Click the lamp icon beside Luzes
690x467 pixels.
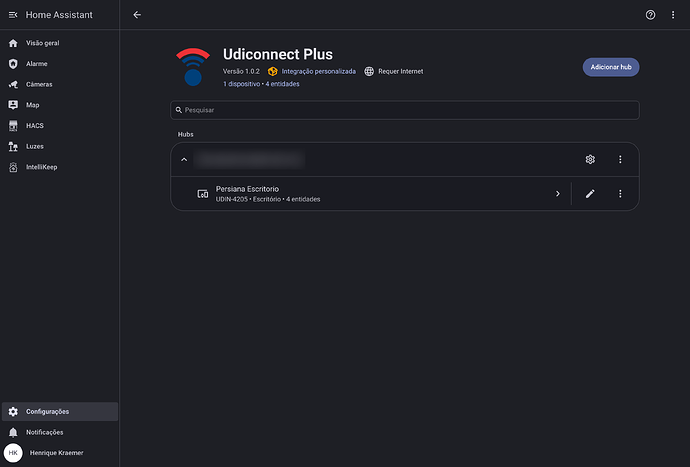pyautogui.click(x=13, y=147)
